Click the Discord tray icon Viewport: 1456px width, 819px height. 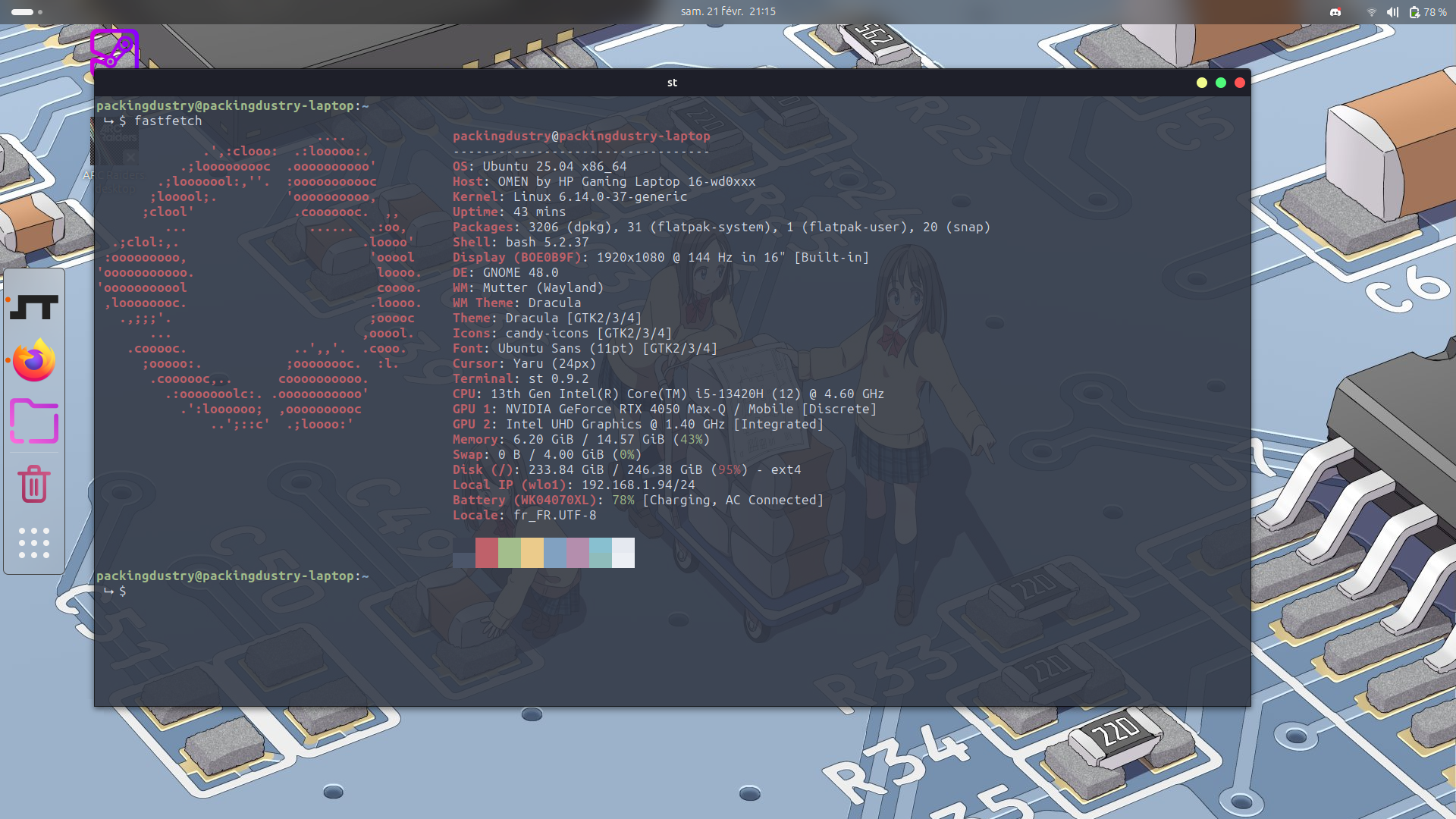[1335, 12]
